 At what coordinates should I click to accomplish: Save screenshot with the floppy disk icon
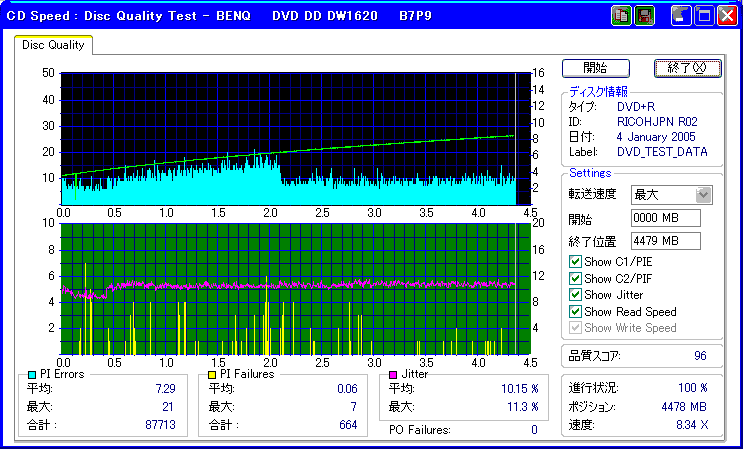click(644, 16)
